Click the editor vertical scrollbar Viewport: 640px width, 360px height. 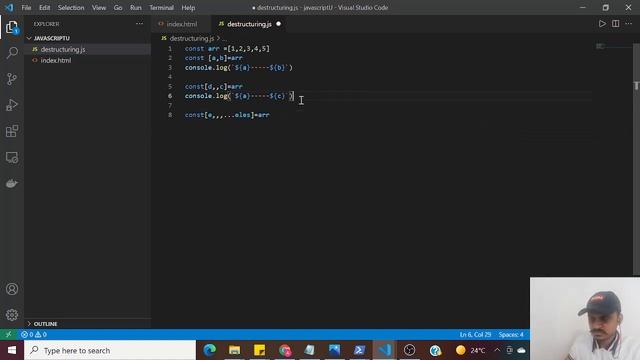[x=636, y=159]
